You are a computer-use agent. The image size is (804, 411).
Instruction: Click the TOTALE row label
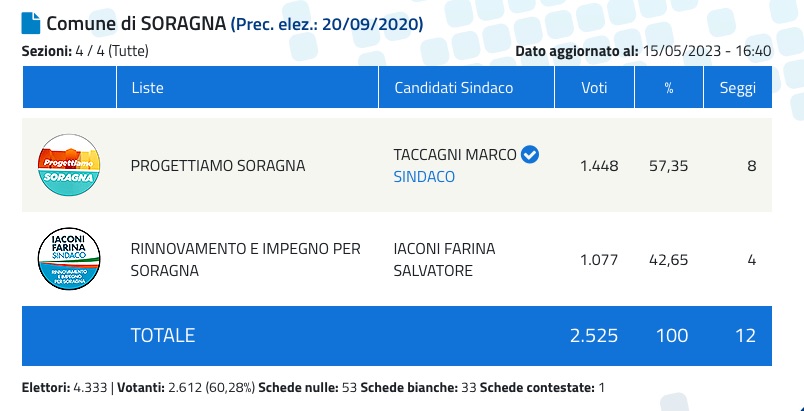click(x=163, y=335)
